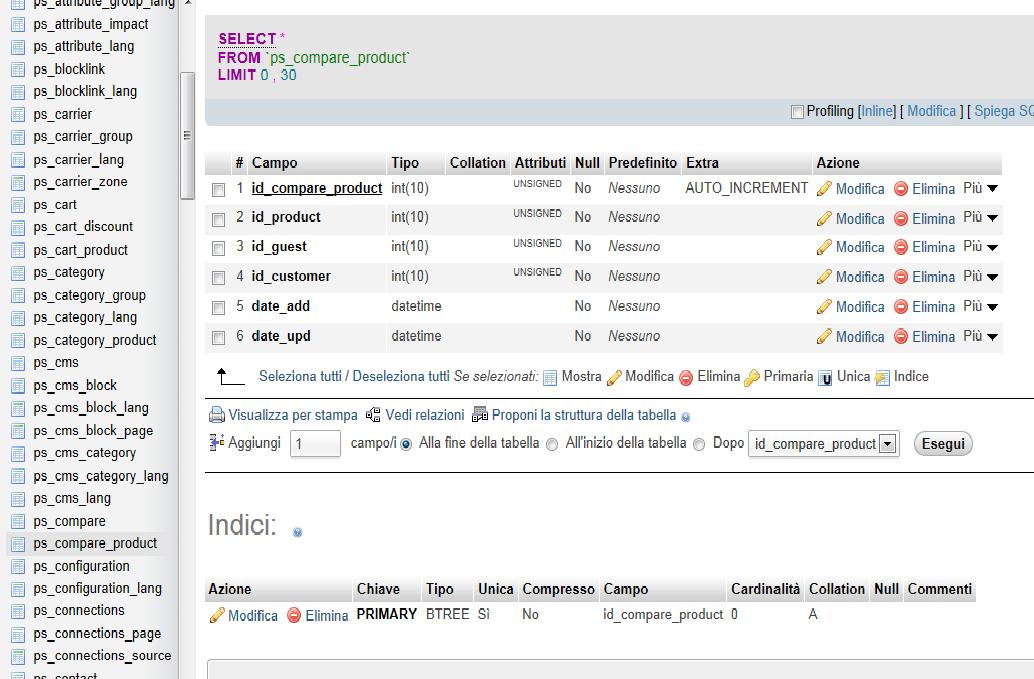Open Più dropdown for date_add row

[981, 307]
